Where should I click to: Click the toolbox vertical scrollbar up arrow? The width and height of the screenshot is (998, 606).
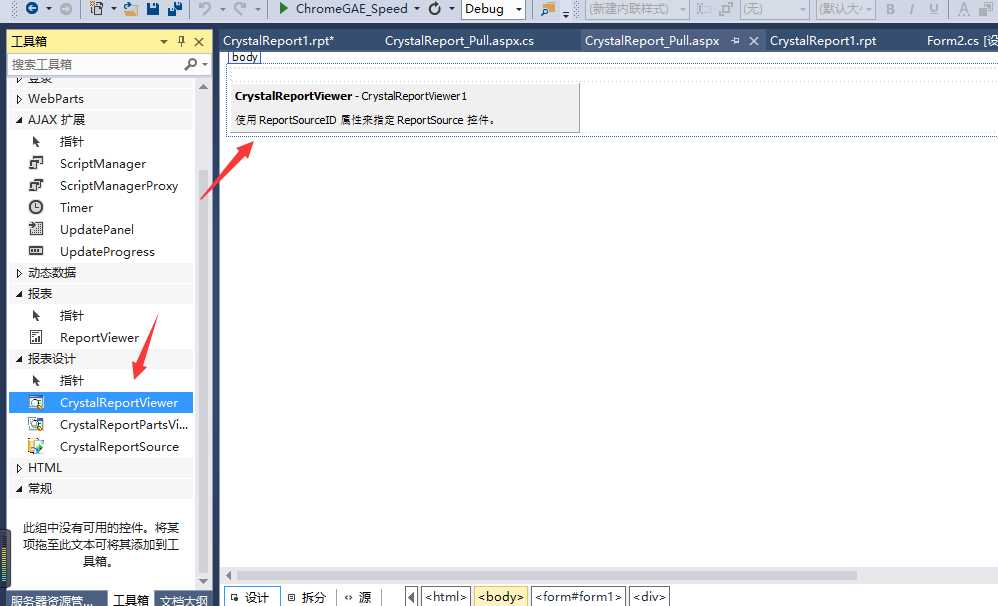(203, 86)
